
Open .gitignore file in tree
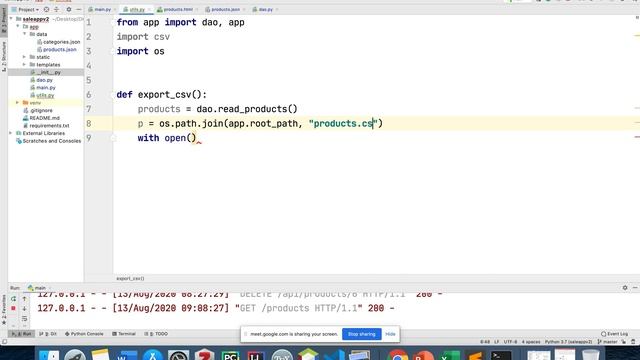click(x=38, y=111)
